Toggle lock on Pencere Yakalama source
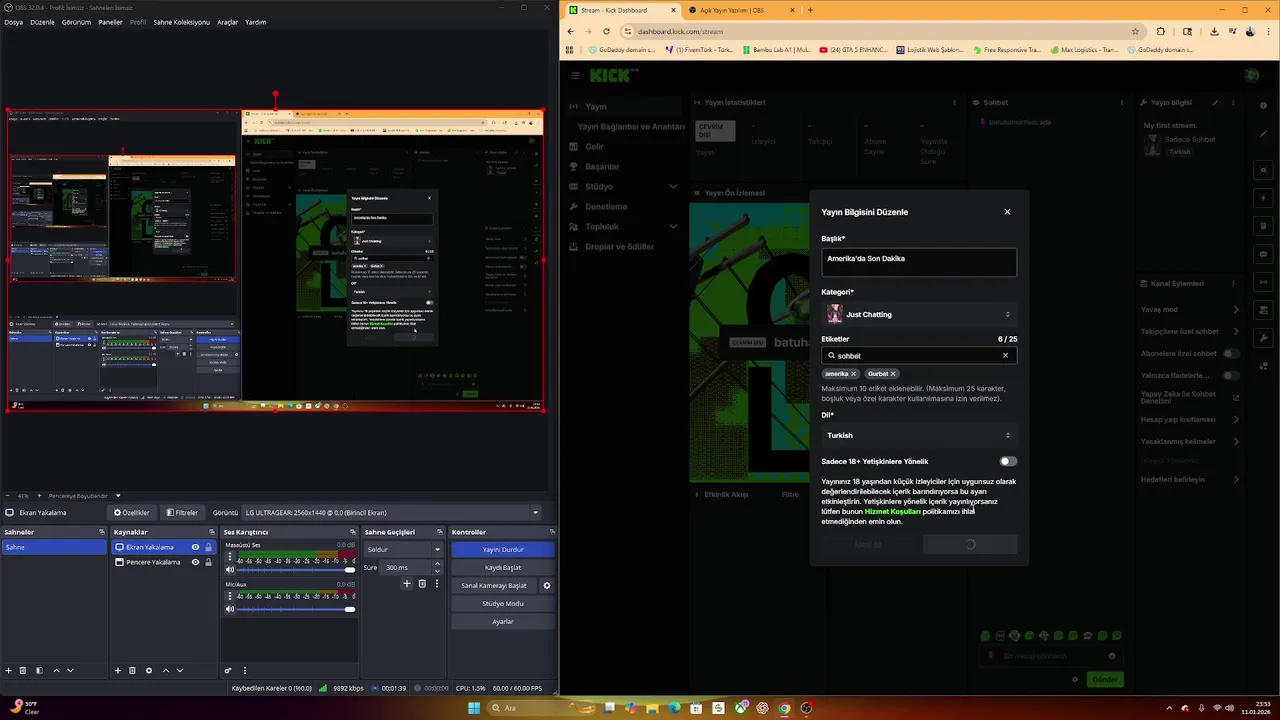Screen dimensions: 1280x720 coord(208,562)
